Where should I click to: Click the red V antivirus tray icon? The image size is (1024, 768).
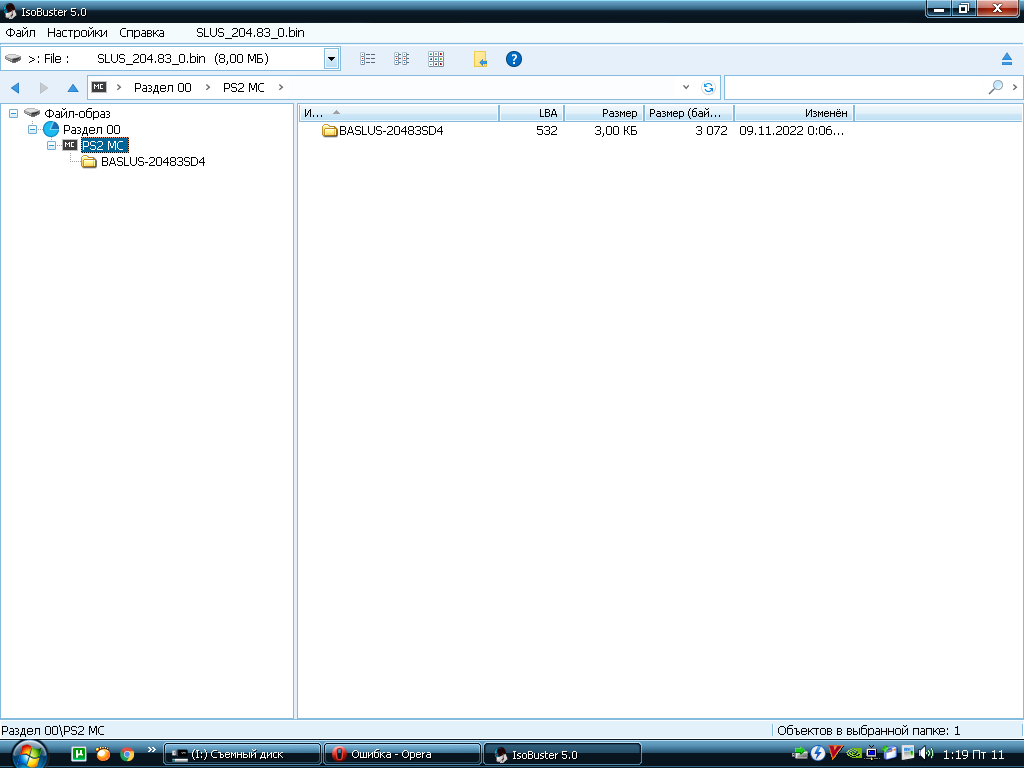[x=835, y=753]
